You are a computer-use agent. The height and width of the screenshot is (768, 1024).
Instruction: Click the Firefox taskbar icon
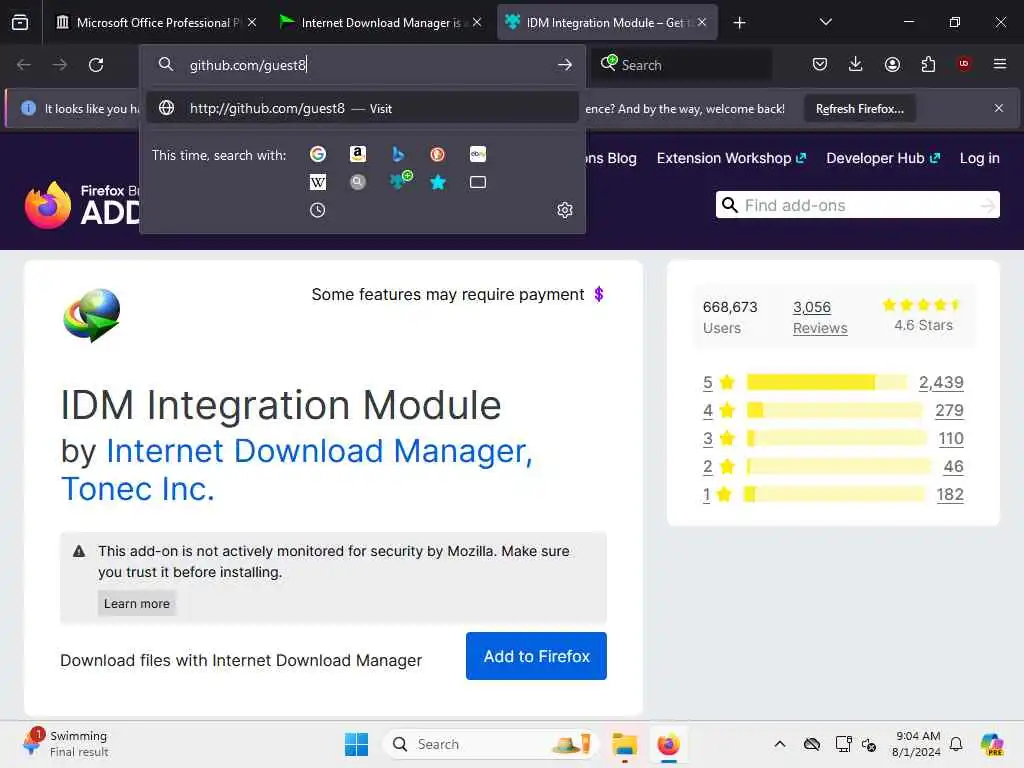[668, 744]
